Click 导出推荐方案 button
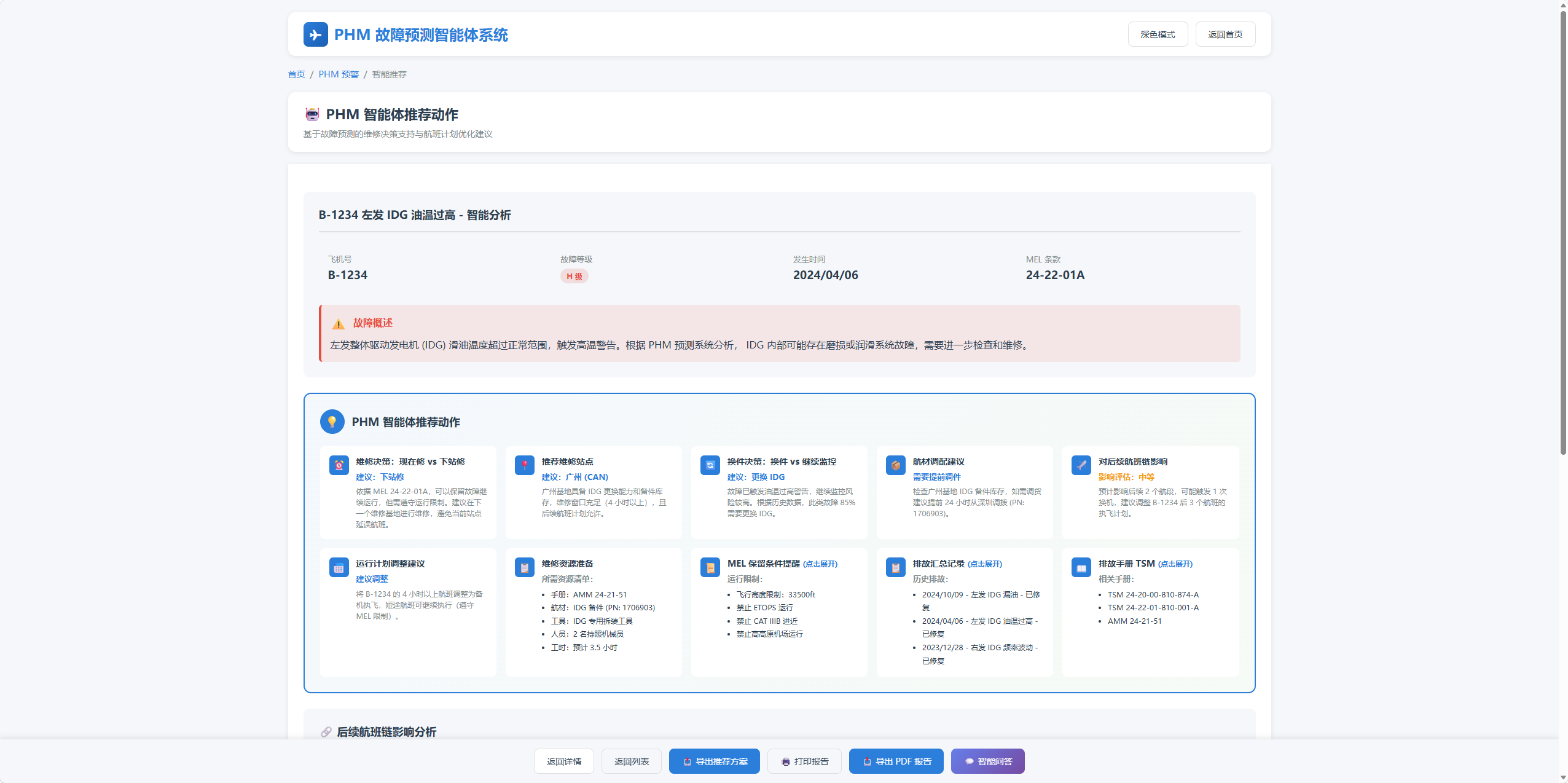The image size is (1568, 783). 714,761
